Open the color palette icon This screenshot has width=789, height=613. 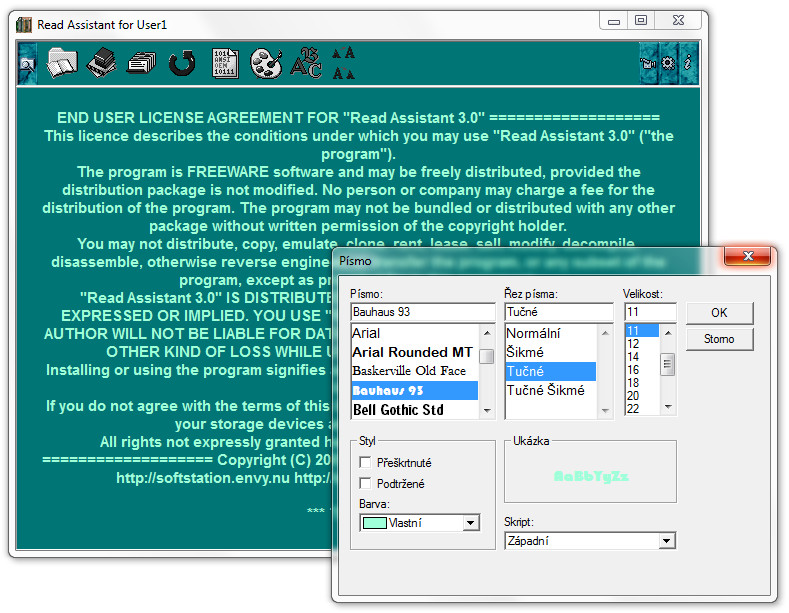265,63
